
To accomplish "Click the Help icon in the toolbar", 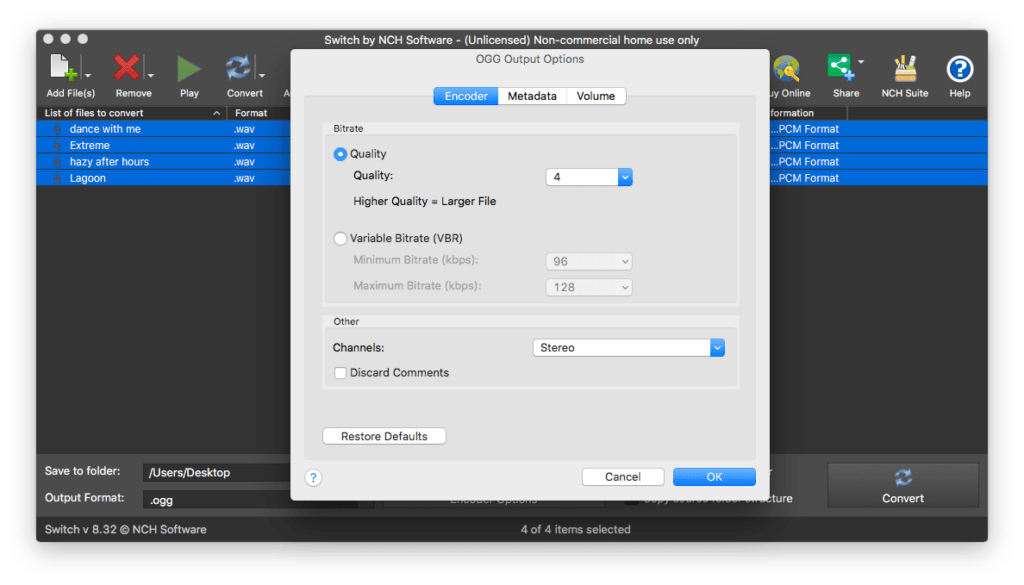I will 959,69.
